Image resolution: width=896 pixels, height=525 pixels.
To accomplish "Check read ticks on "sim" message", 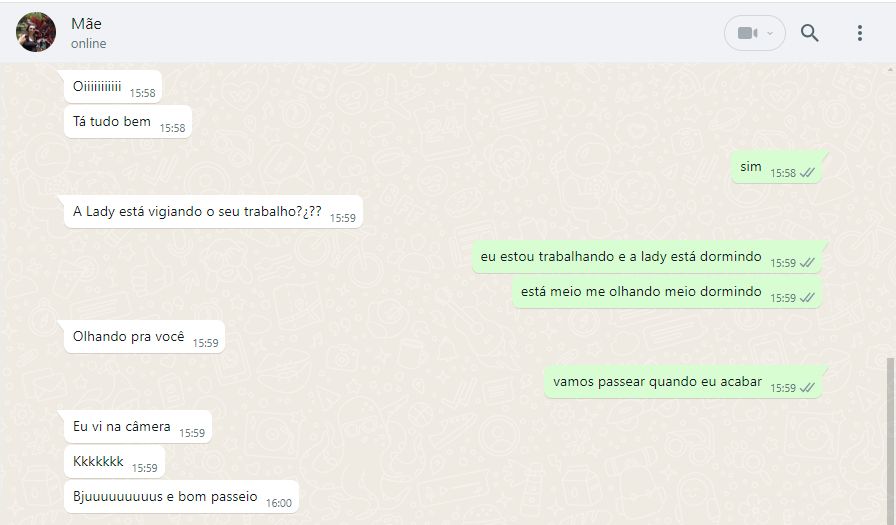I will tap(807, 173).
